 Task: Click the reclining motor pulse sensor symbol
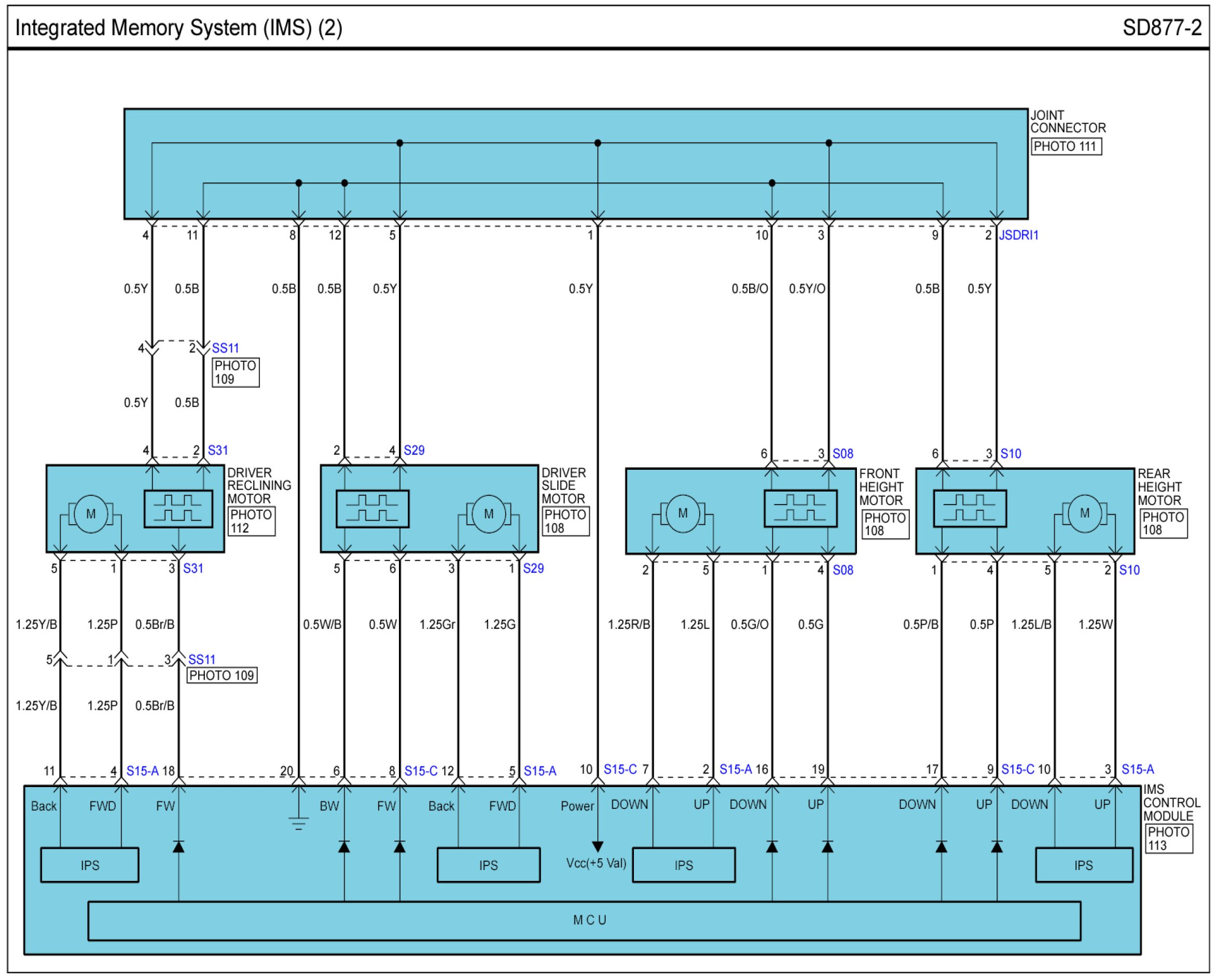(178, 509)
